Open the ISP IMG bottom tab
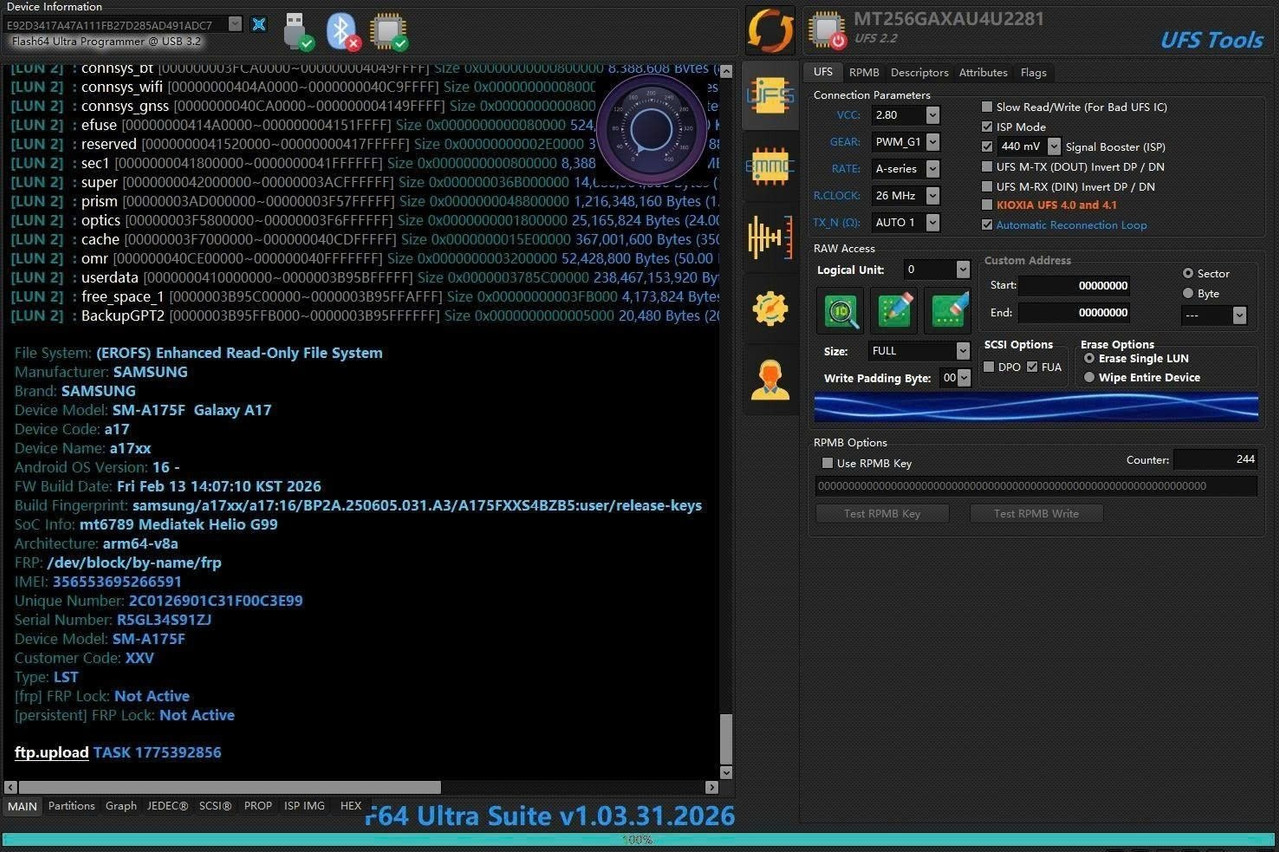The image size is (1279, 852). pyautogui.click(x=304, y=806)
